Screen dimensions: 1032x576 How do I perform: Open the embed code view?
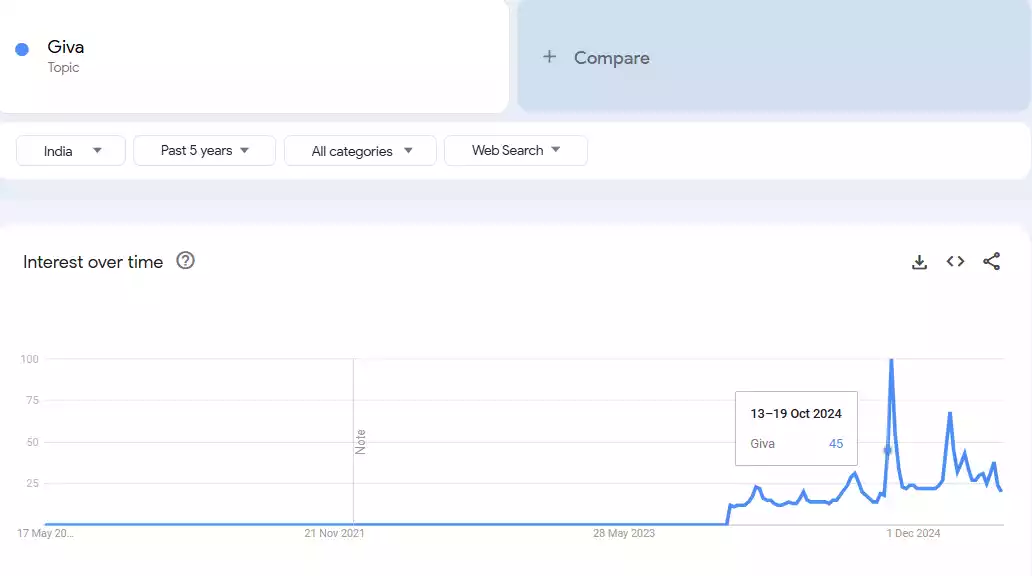[x=955, y=261]
